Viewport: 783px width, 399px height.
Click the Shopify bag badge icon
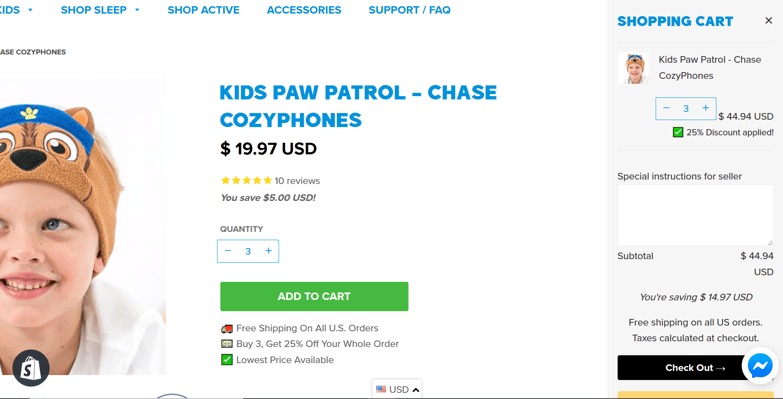31,369
